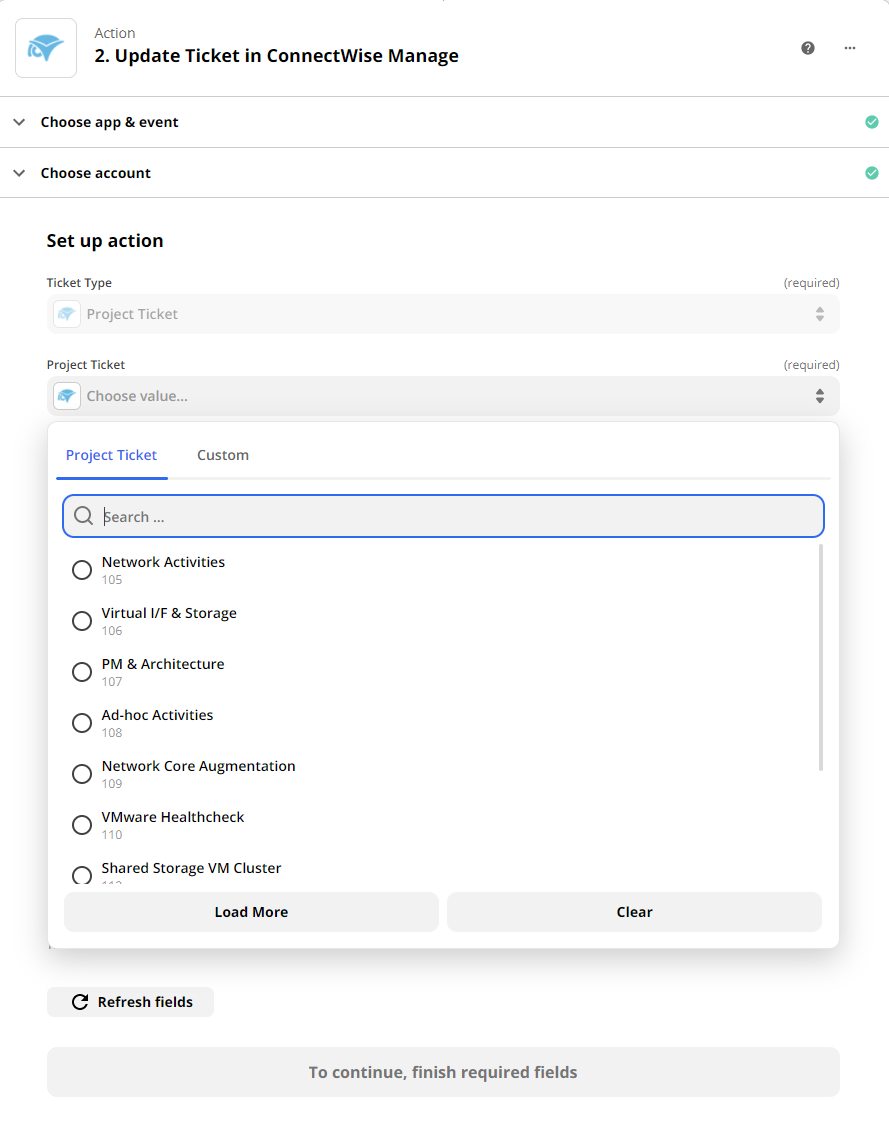Click the green checkmark beside Choose account
Image resolution: width=889 pixels, height=1135 pixels.
point(872,173)
